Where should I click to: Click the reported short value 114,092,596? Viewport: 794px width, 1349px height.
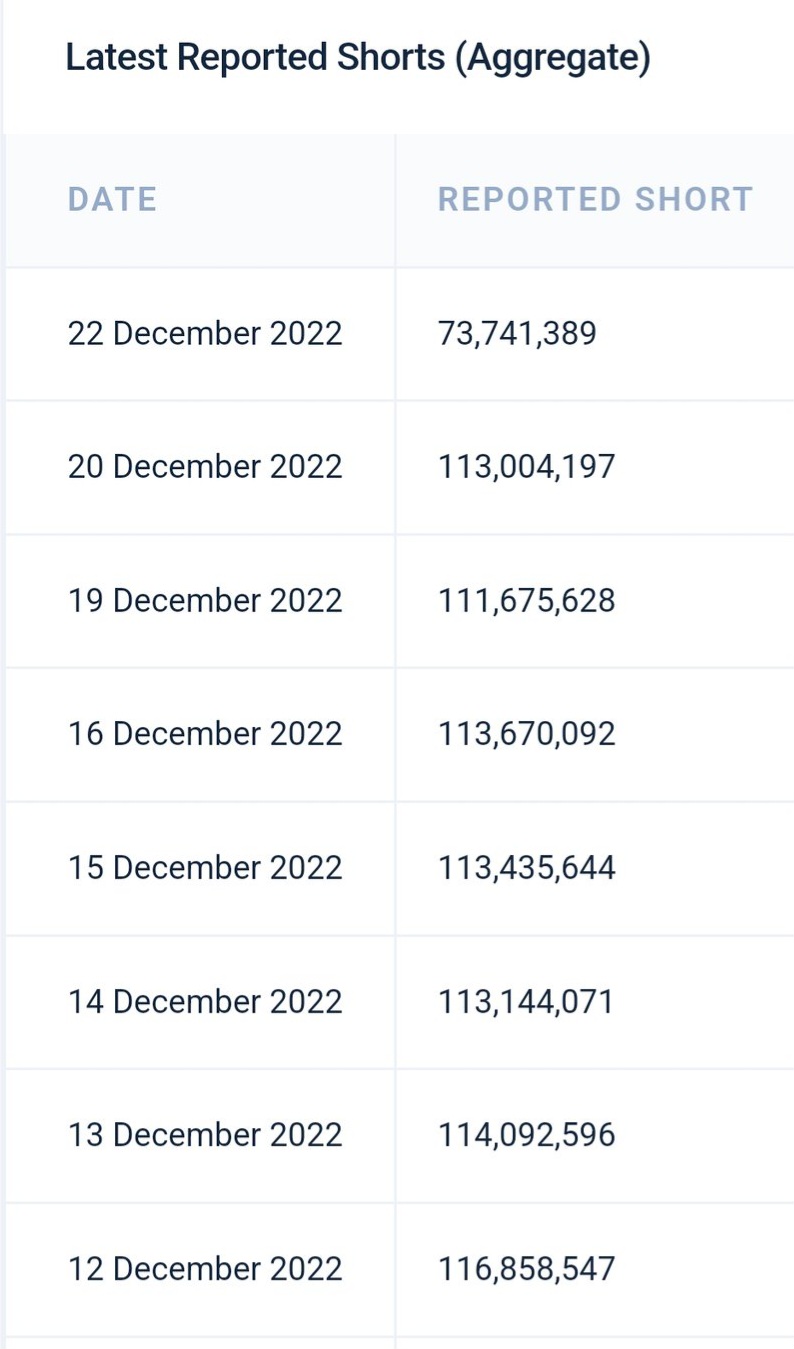(527, 1135)
